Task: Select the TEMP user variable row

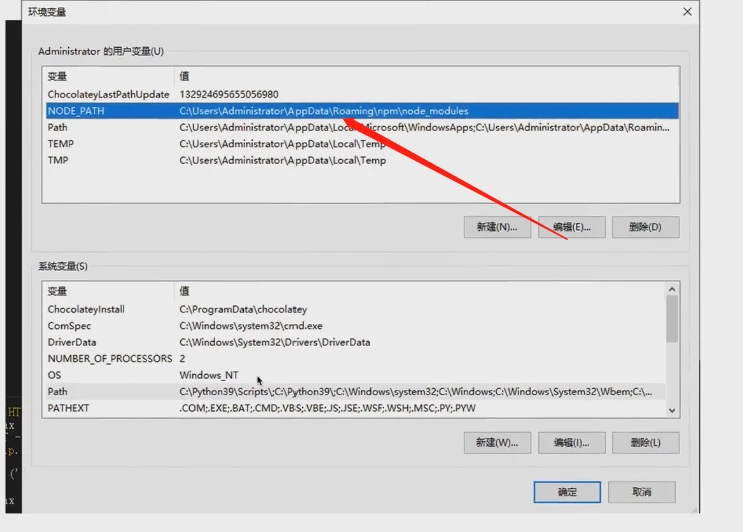Action: pos(60,143)
